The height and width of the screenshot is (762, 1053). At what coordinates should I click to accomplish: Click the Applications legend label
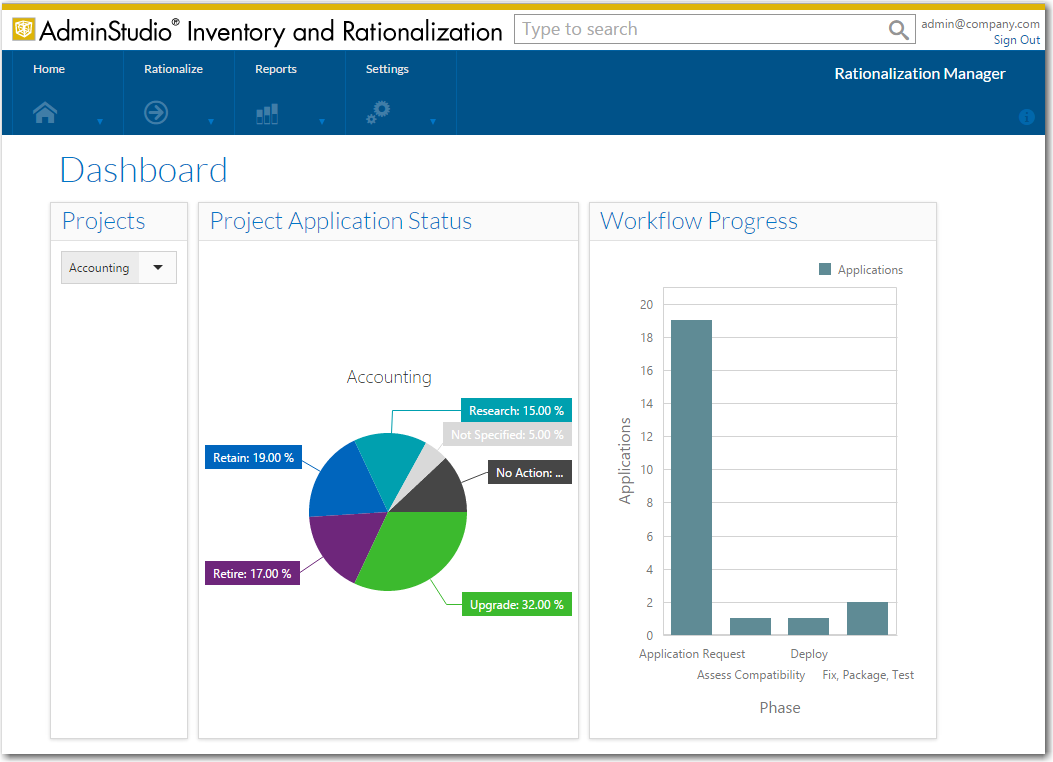(870, 270)
